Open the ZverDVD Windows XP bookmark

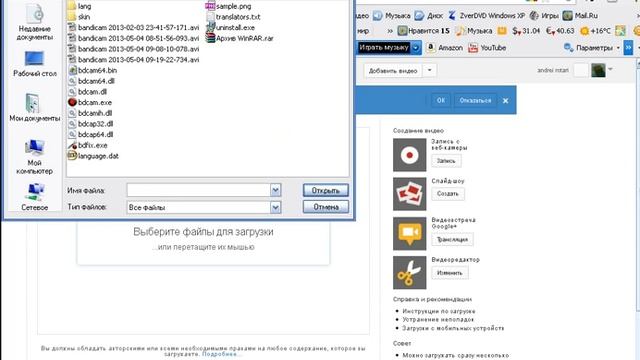pyautogui.click(x=486, y=16)
